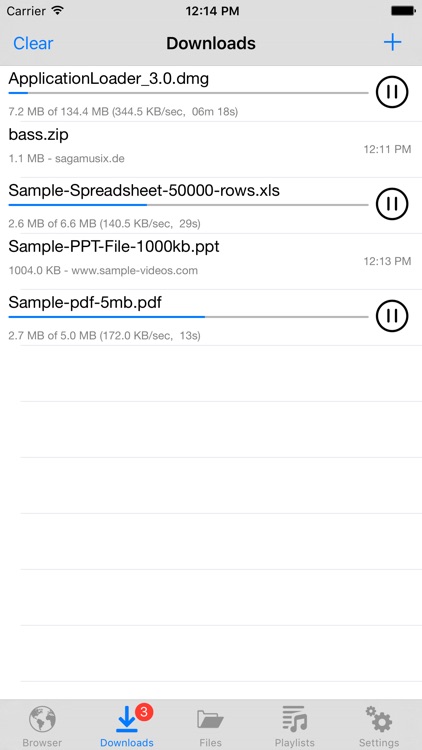Tap the Sample-pdf-5mb.pdf progress bar

click(x=188, y=317)
